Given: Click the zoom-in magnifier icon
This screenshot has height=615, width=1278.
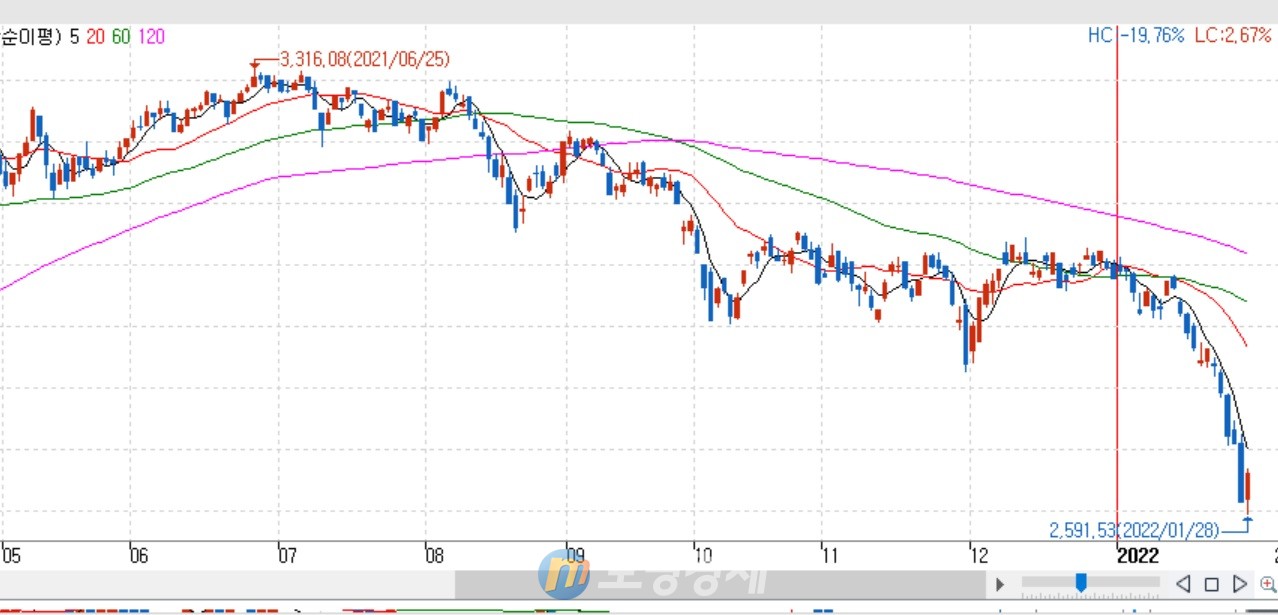Looking at the screenshot, I should (x=1268, y=583).
